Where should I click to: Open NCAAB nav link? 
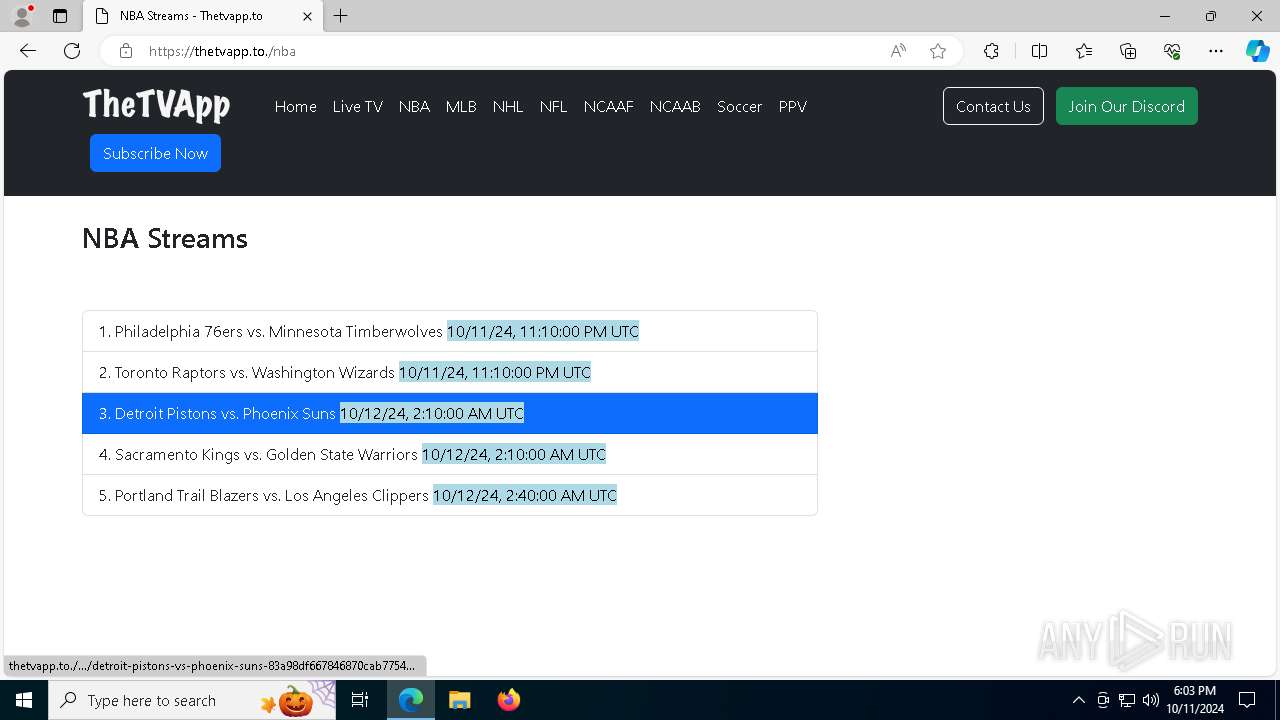pos(675,106)
